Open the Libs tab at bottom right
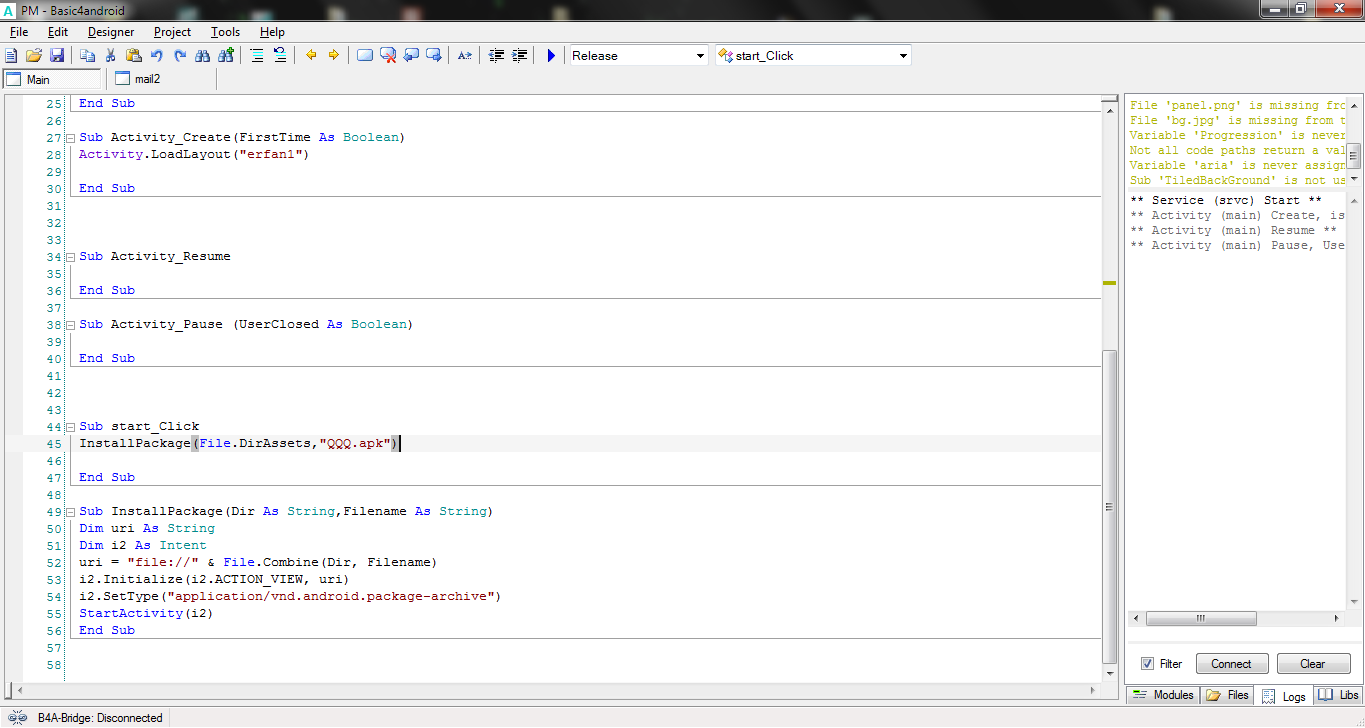Viewport: 1365px width, 728px height. pos(1338,695)
